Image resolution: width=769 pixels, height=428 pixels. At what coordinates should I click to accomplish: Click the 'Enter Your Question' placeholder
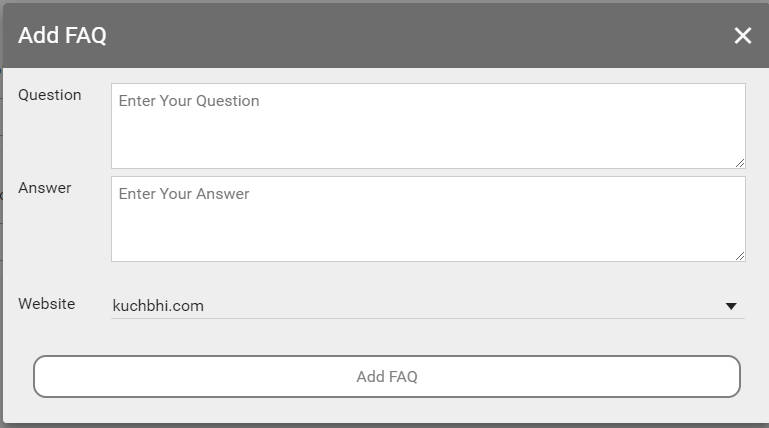pyautogui.click(x=189, y=101)
